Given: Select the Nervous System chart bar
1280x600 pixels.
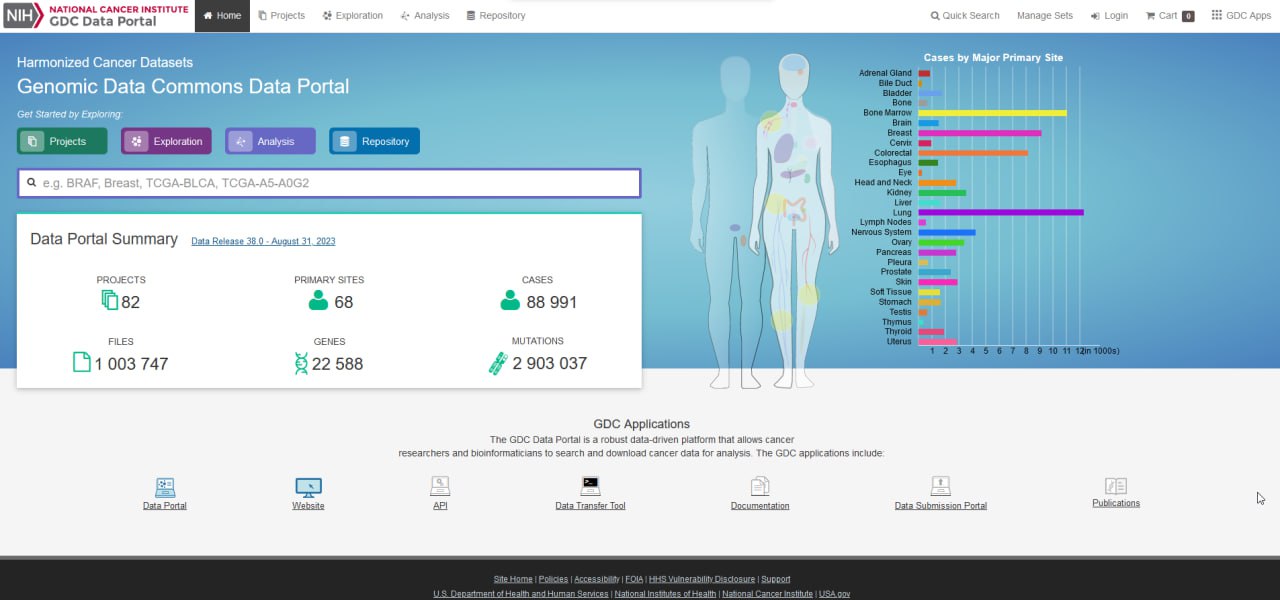Looking at the screenshot, I should pos(947,232).
